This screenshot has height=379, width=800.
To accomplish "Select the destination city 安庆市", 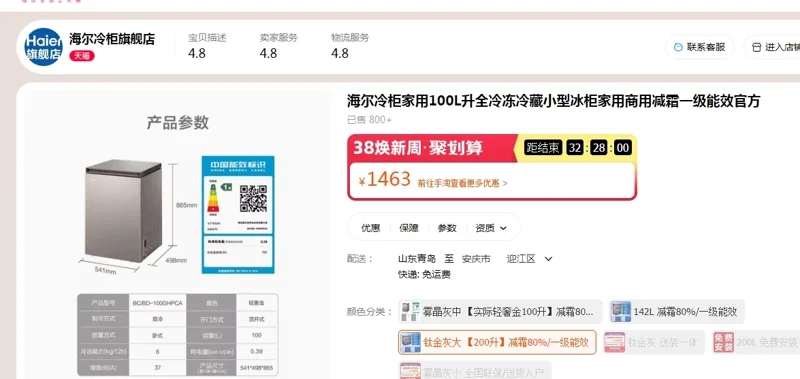I will [476, 259].
